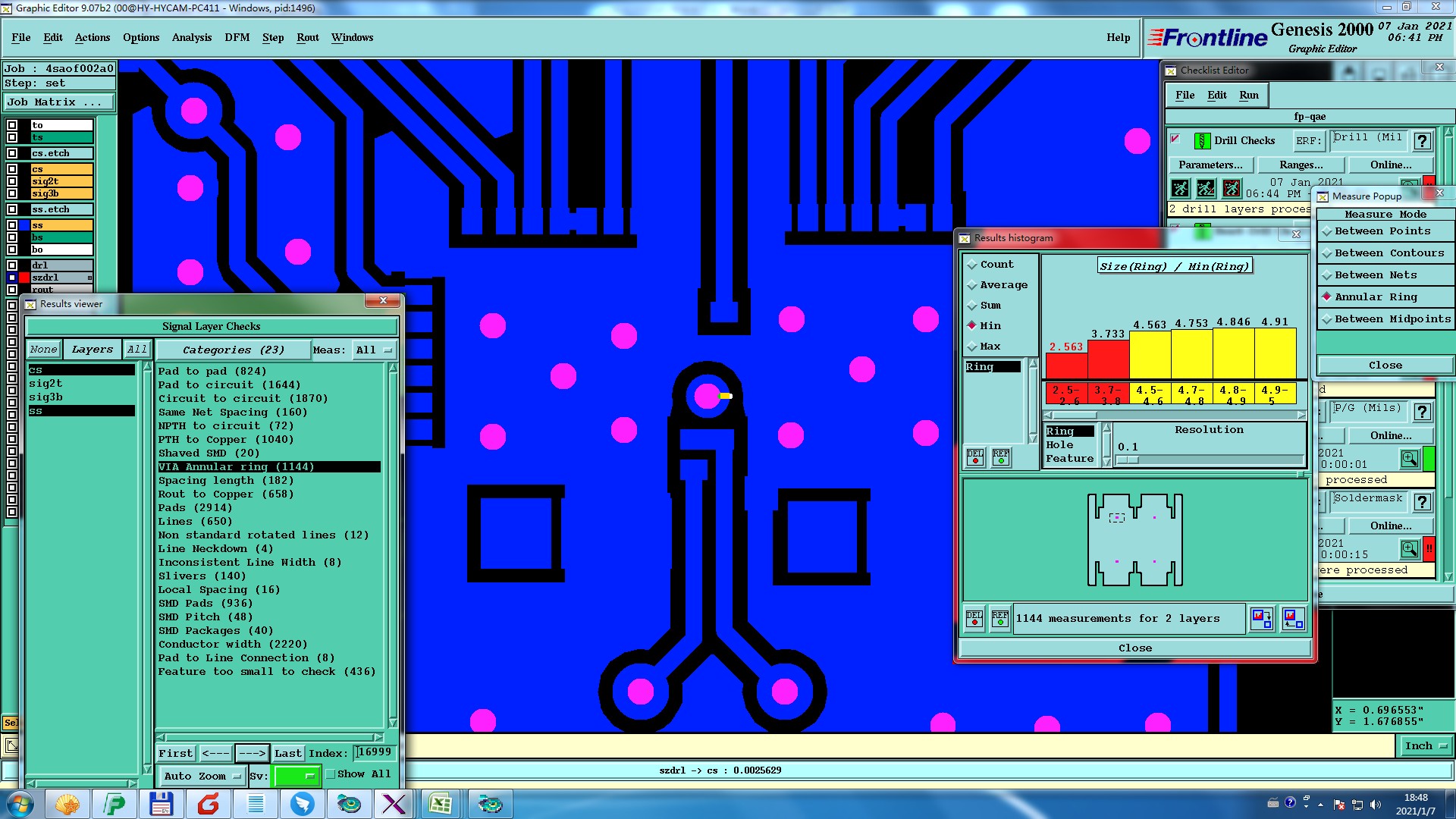This screenshot has height=819, width=1456.
Task: Click the red-outlined running-man run icon
Action: [x=1232, y=188]
